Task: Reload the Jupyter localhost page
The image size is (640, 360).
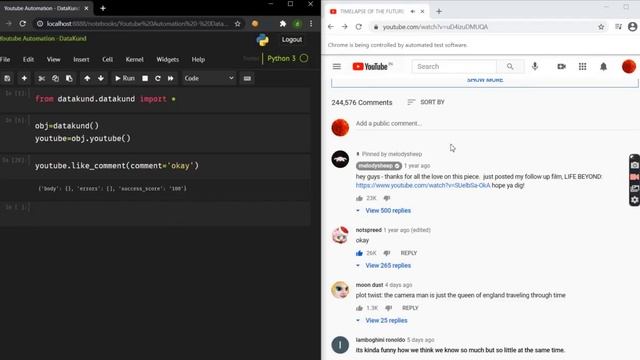Action: [x=22, y=24]
